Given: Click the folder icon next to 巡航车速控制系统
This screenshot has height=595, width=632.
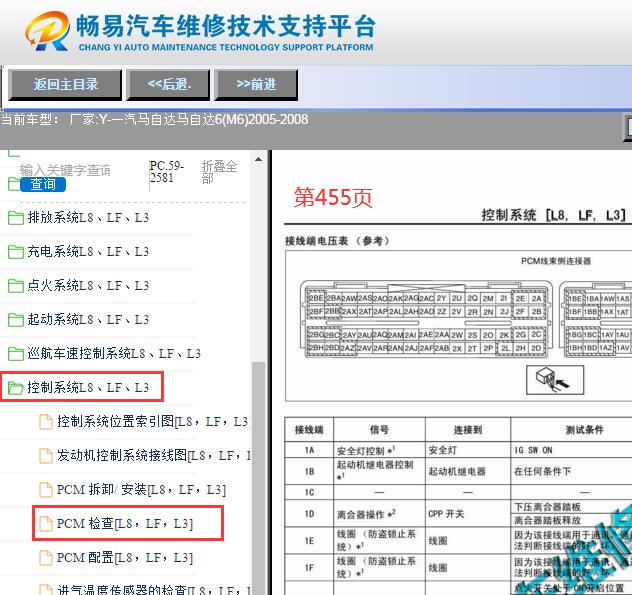Looking at the screenshot, I should click(x=16, y=354).
